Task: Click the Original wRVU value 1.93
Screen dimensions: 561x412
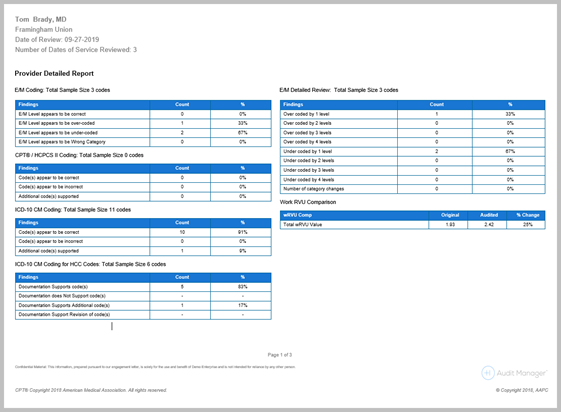Action: pyautogui.click(x=450, y=225)
